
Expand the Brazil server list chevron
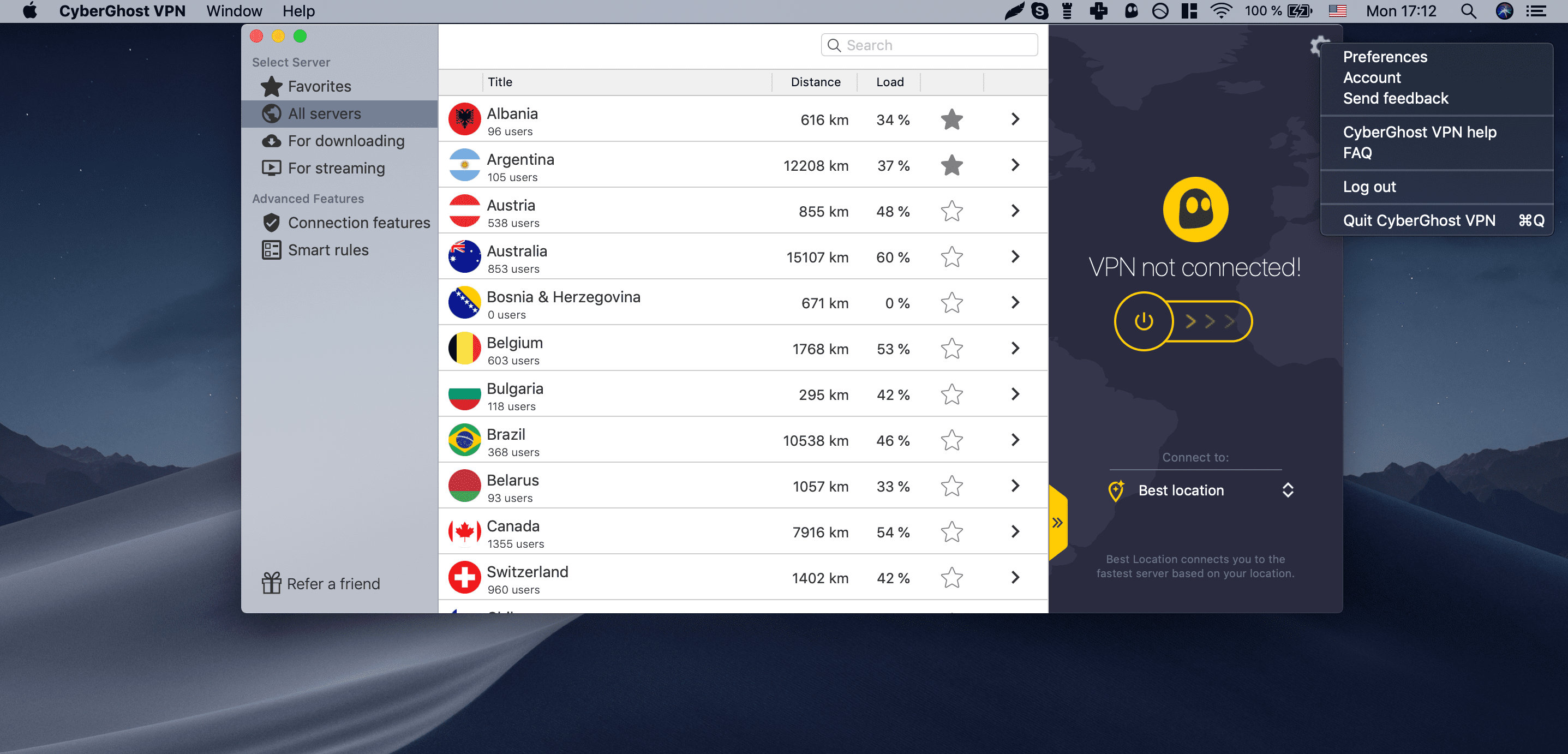coord(1015,440)
